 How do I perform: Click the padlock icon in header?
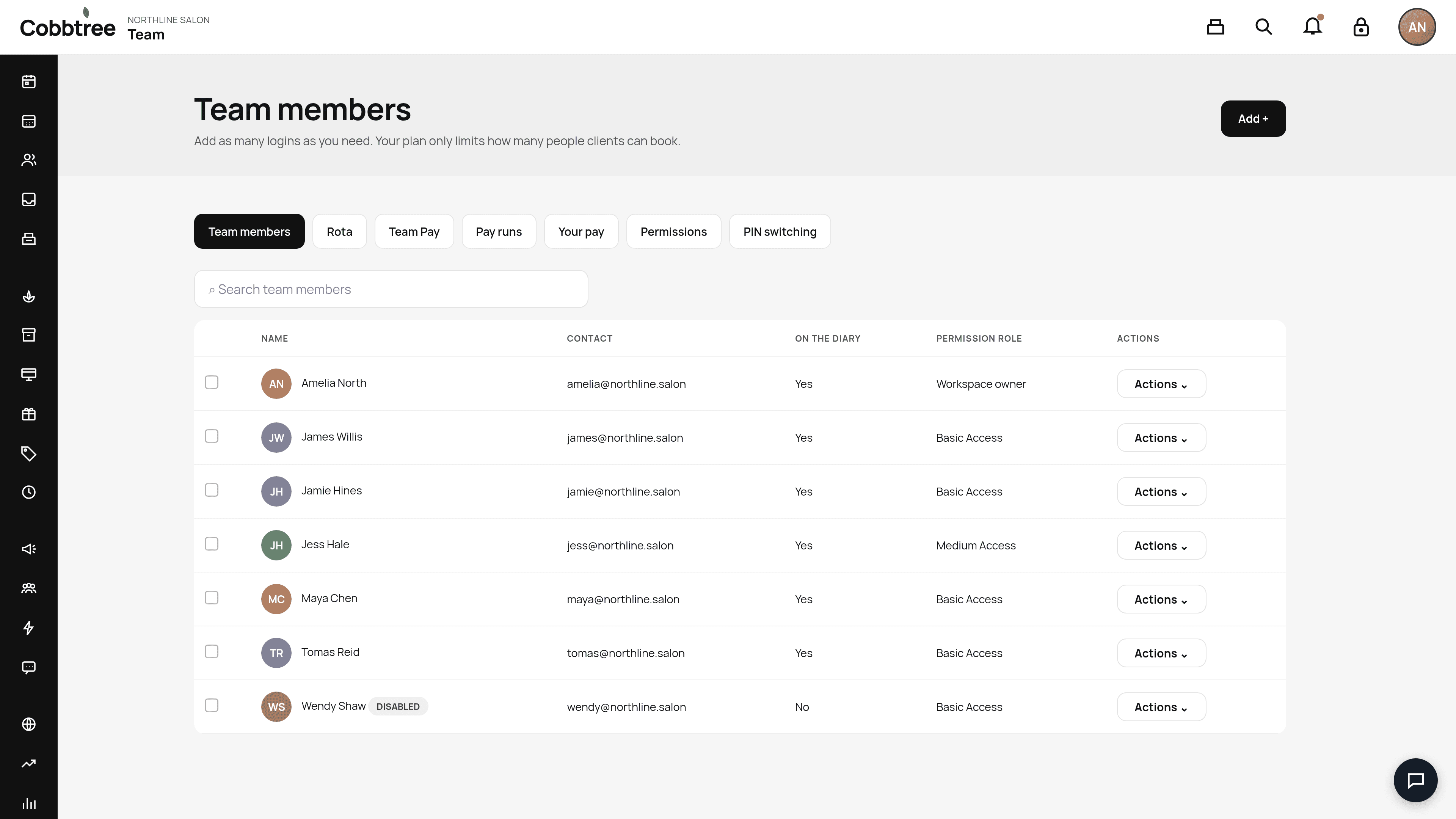tap(1361, 27)
